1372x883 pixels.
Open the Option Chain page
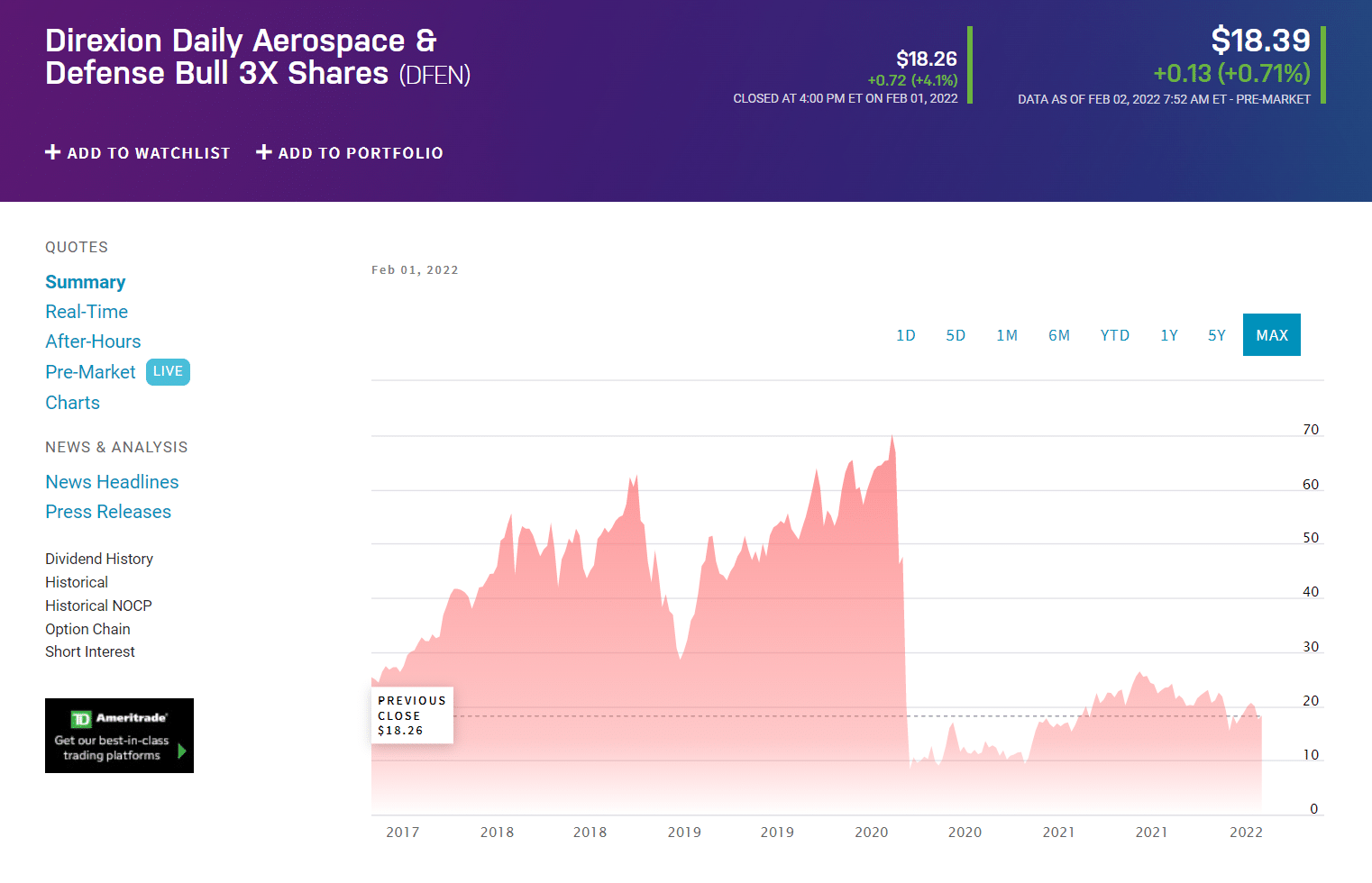pos(87,629)
